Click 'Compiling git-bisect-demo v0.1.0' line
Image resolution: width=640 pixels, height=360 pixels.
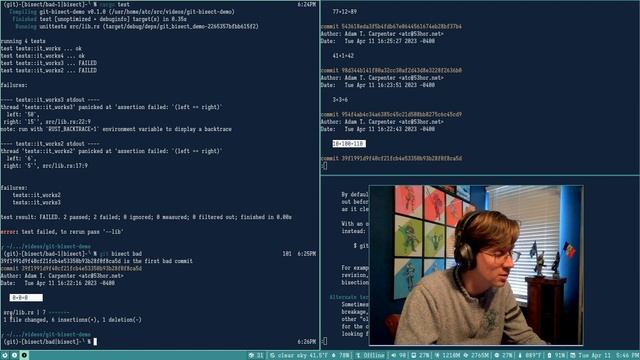(122, 11)
